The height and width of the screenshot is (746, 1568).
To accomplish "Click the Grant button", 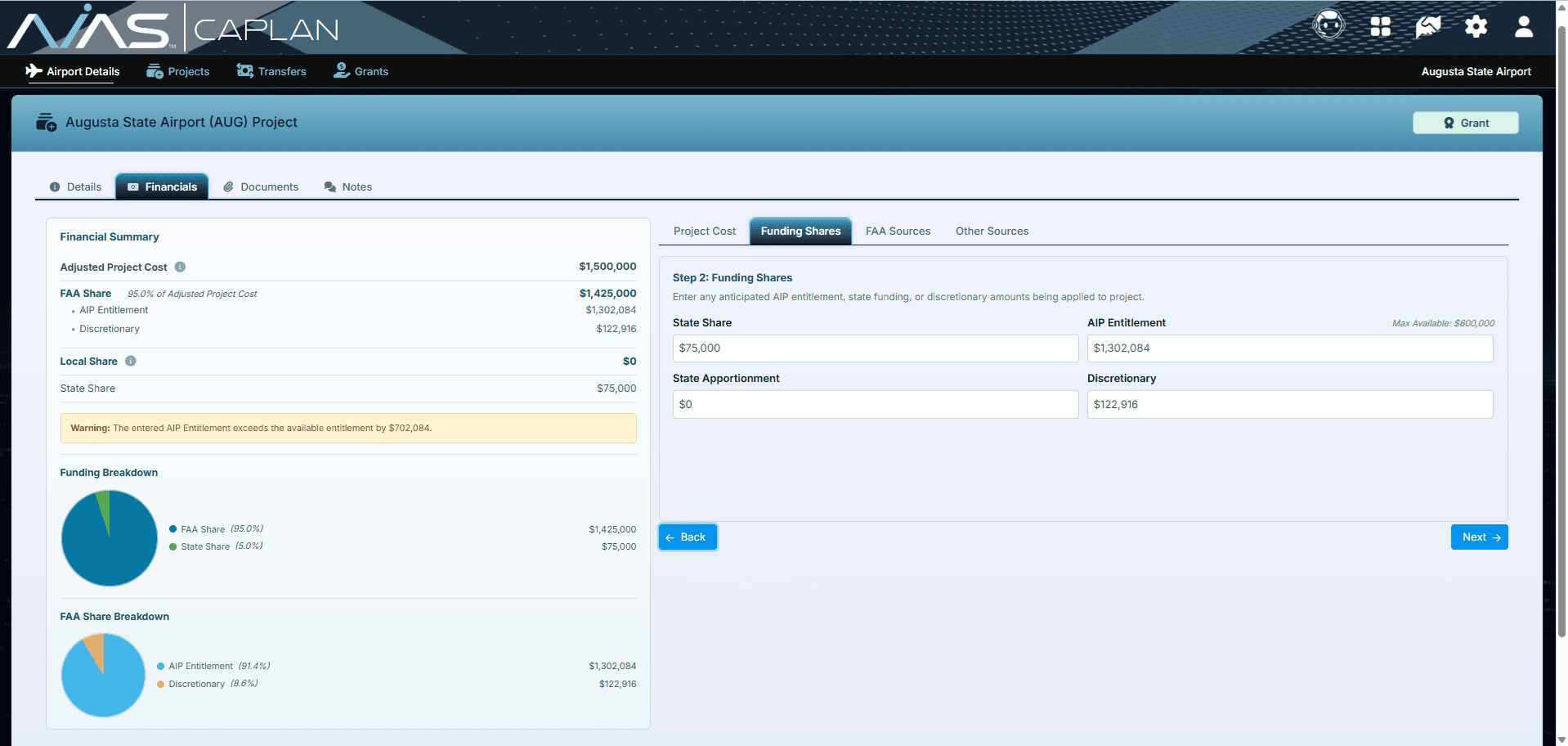I will (1465, 122).
